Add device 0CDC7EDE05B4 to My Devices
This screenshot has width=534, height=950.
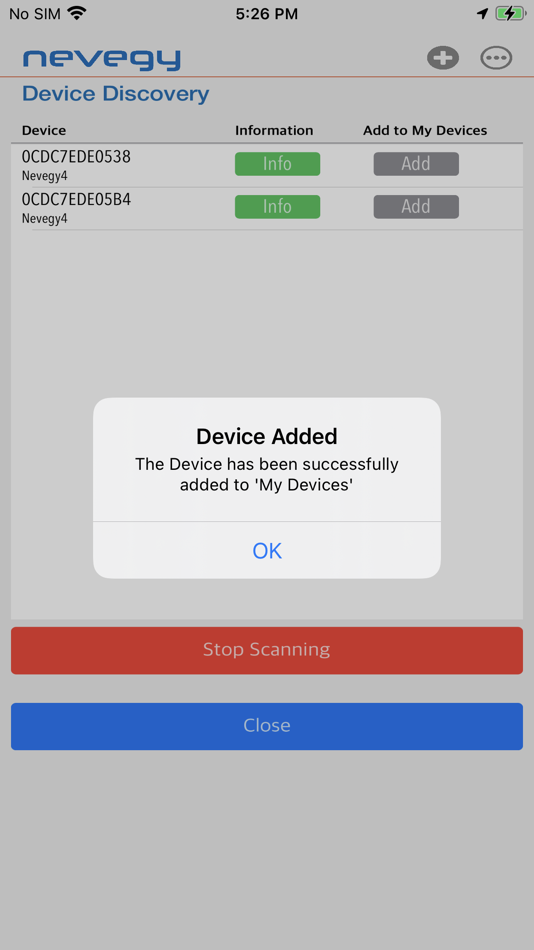point(416,207)
